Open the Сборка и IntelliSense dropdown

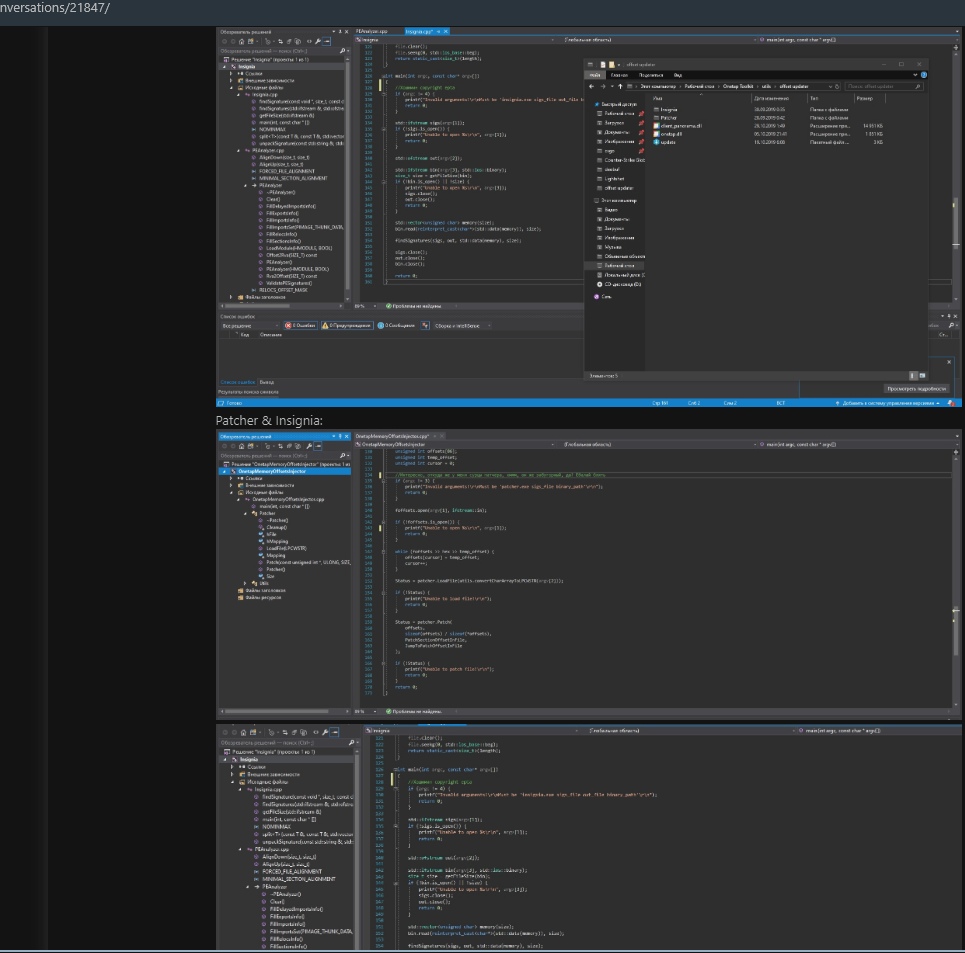tap(462, 325)
